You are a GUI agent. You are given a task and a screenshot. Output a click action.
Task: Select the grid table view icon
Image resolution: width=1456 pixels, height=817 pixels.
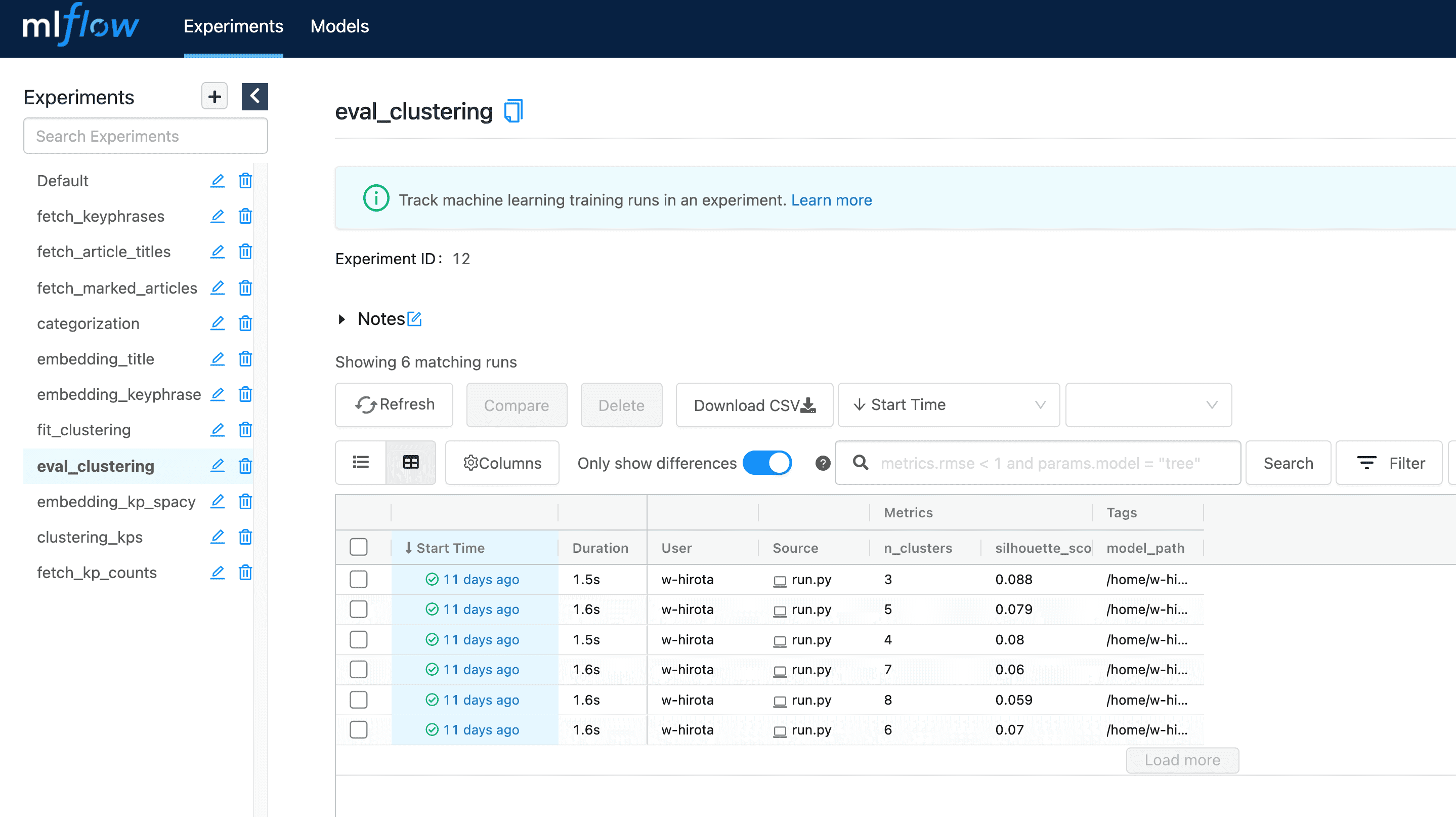pos(410,463)
